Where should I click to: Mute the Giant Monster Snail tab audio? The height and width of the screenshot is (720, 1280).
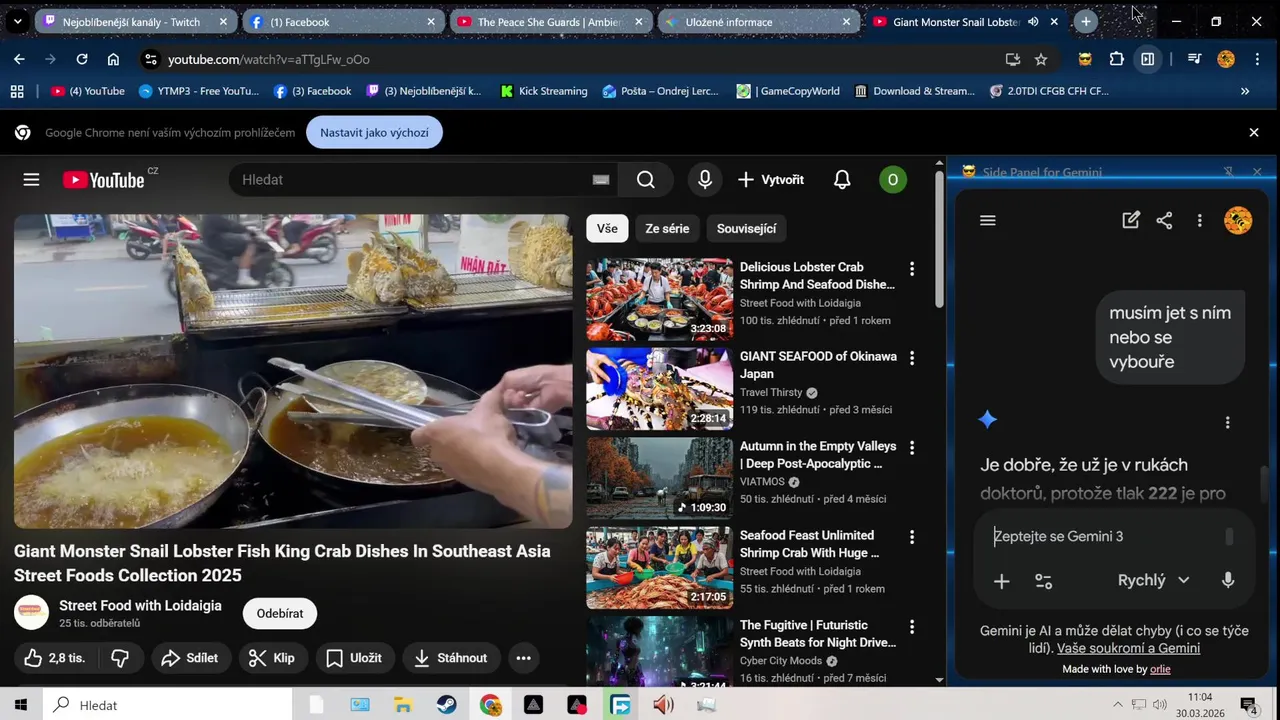click(1033, 22)
